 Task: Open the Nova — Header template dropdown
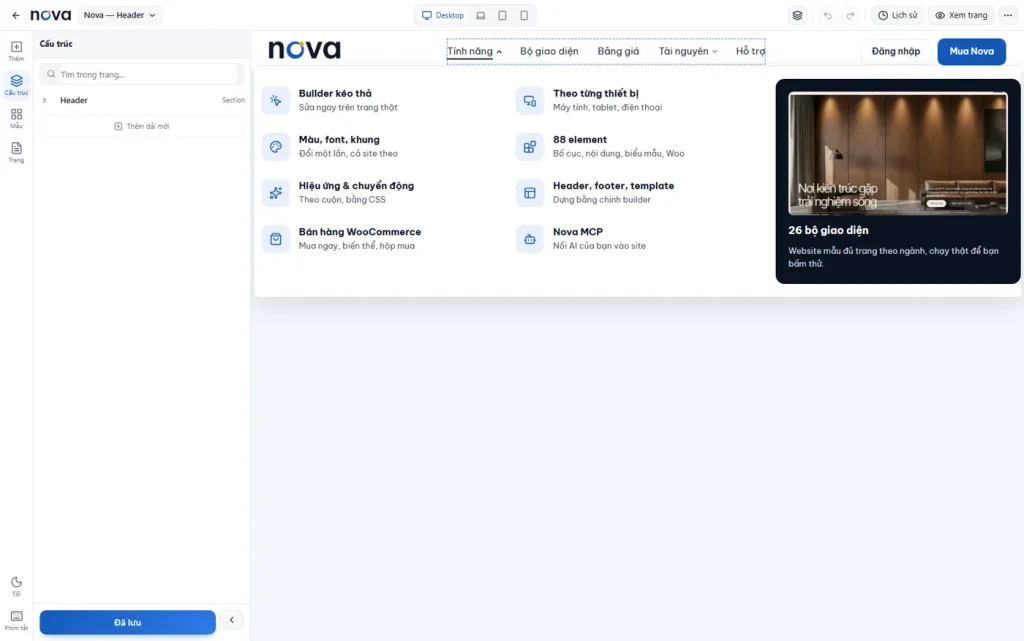click(x=120, y=15)
